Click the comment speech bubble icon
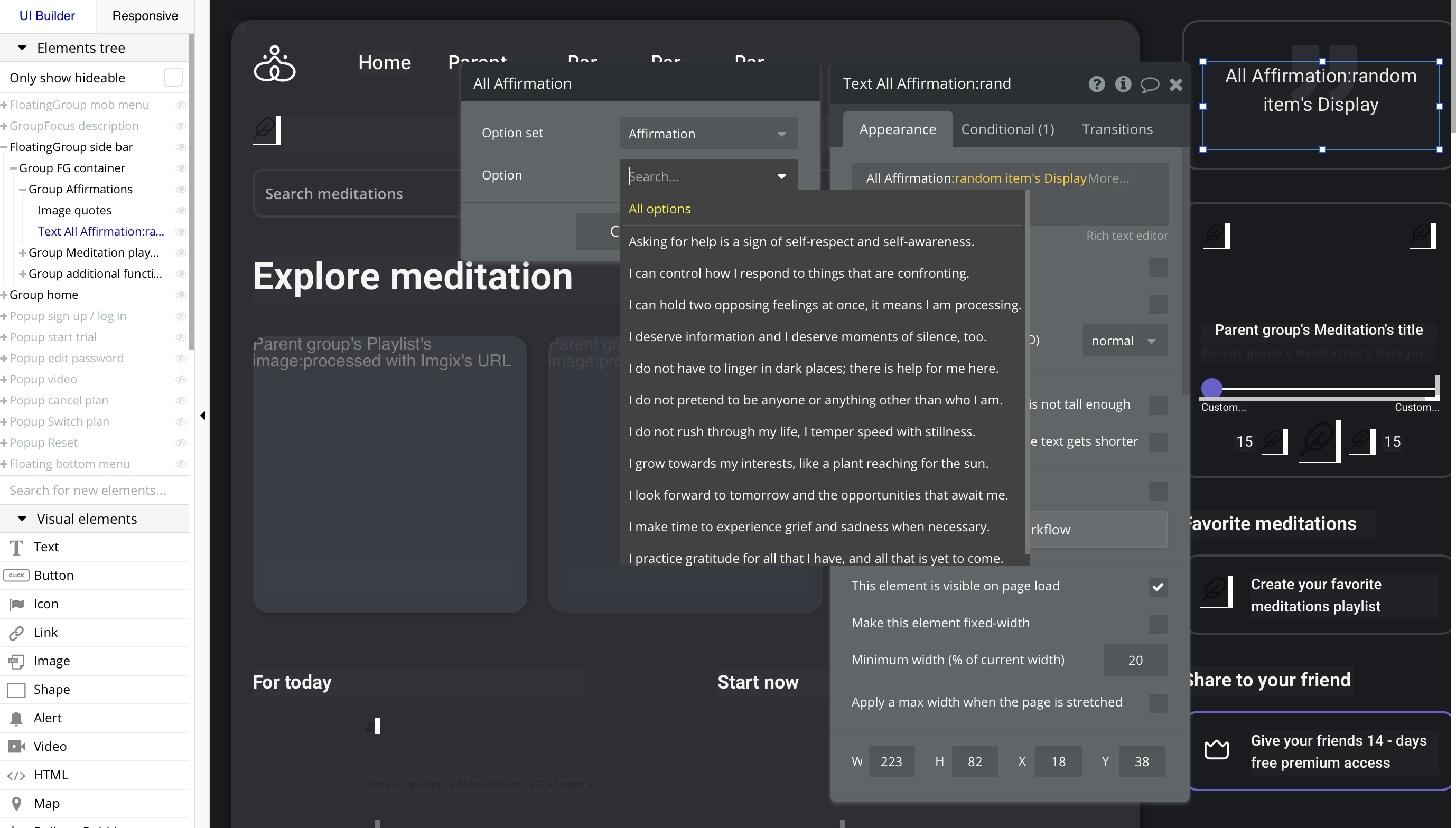This screenshot has width=1456, height=828. pyautogui.click(x=1150, y=84)
